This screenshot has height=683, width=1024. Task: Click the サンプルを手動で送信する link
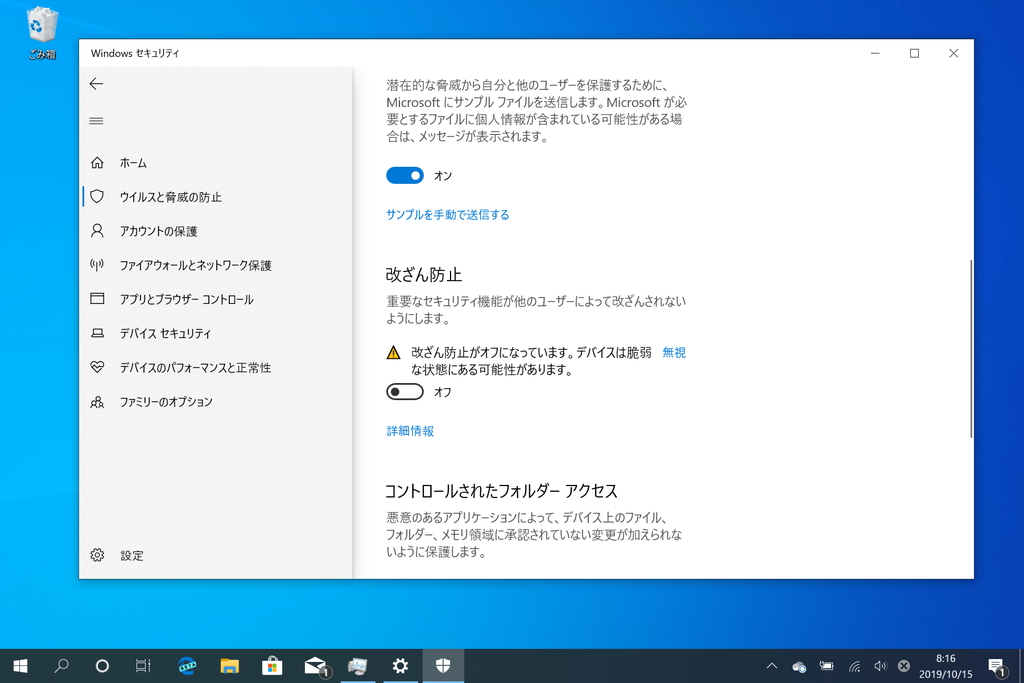tap(447, 214)
